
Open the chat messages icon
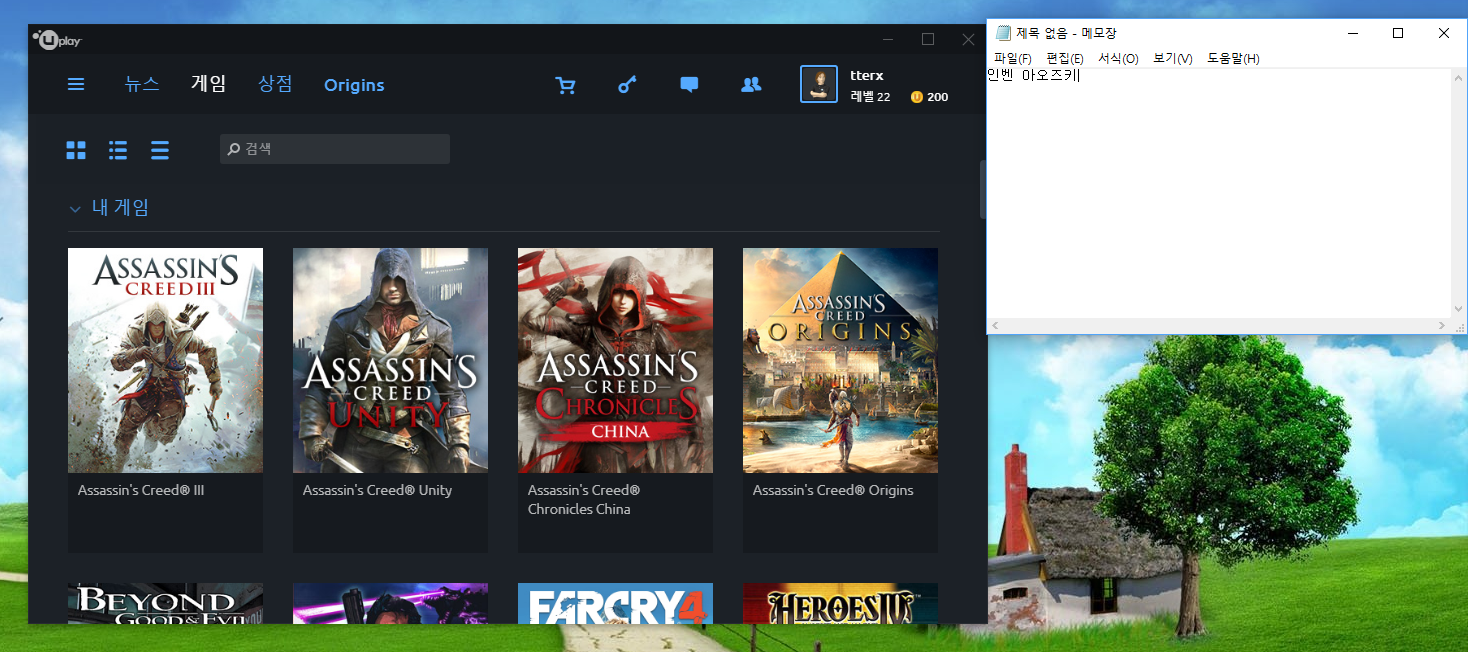tap(689, 85)
